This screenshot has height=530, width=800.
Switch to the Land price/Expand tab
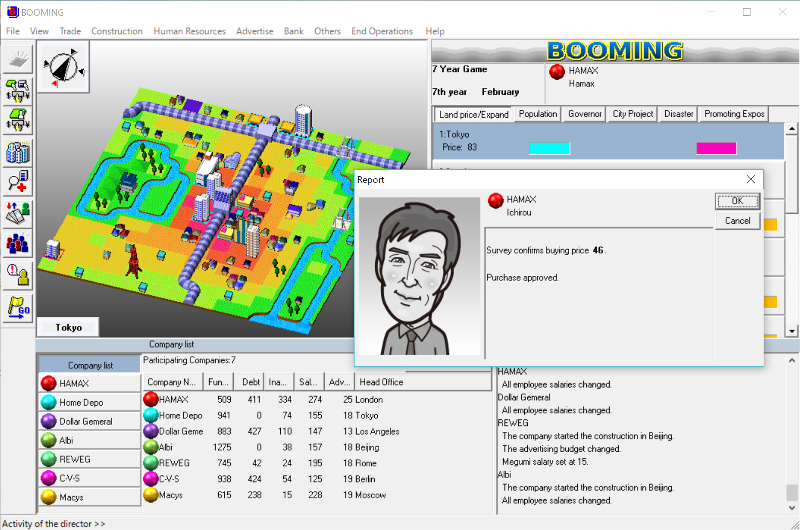pyautogui.click(x=473, y=114)
